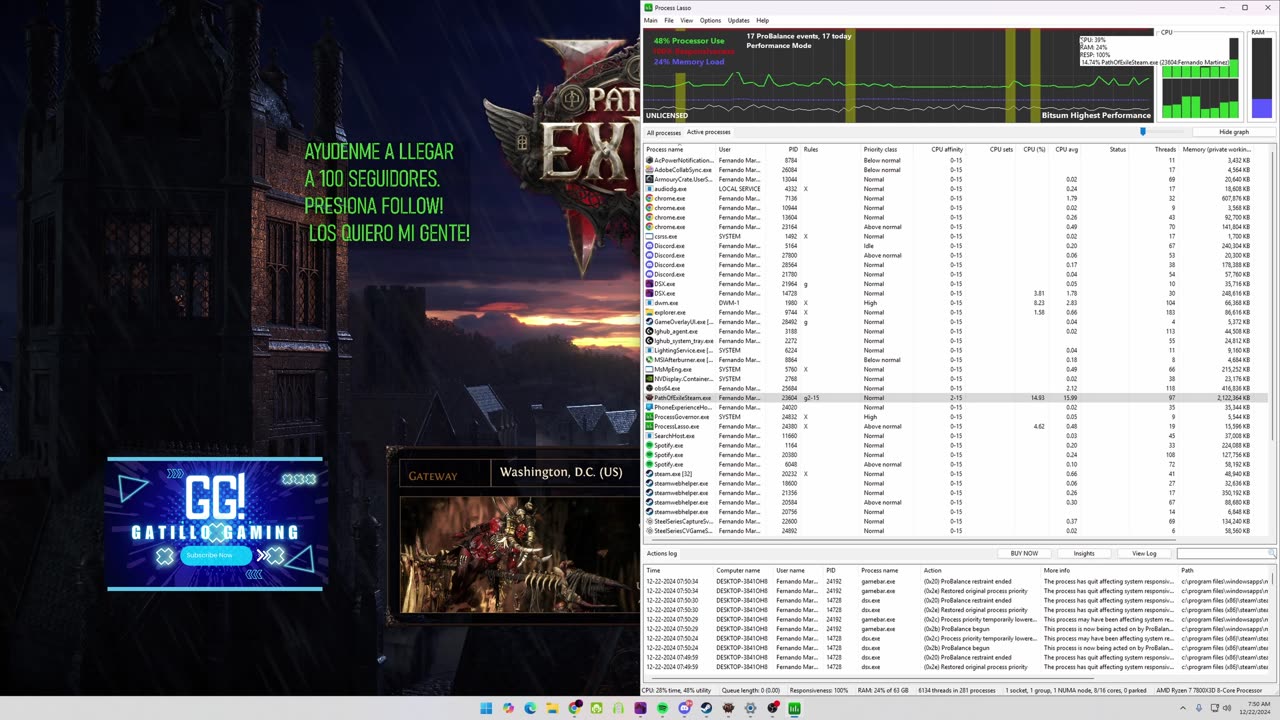Open the Windows Start button

486,708
